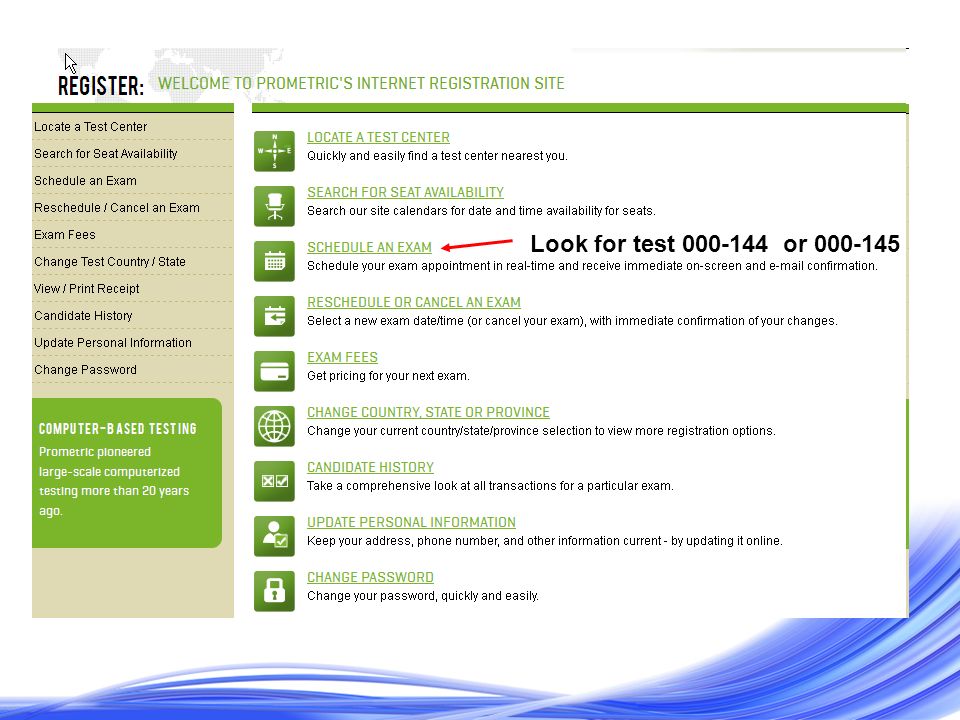960x720 pixels.
Task: Click text 'Change your password, quickly and easily.'
Action: coord(422,596)
